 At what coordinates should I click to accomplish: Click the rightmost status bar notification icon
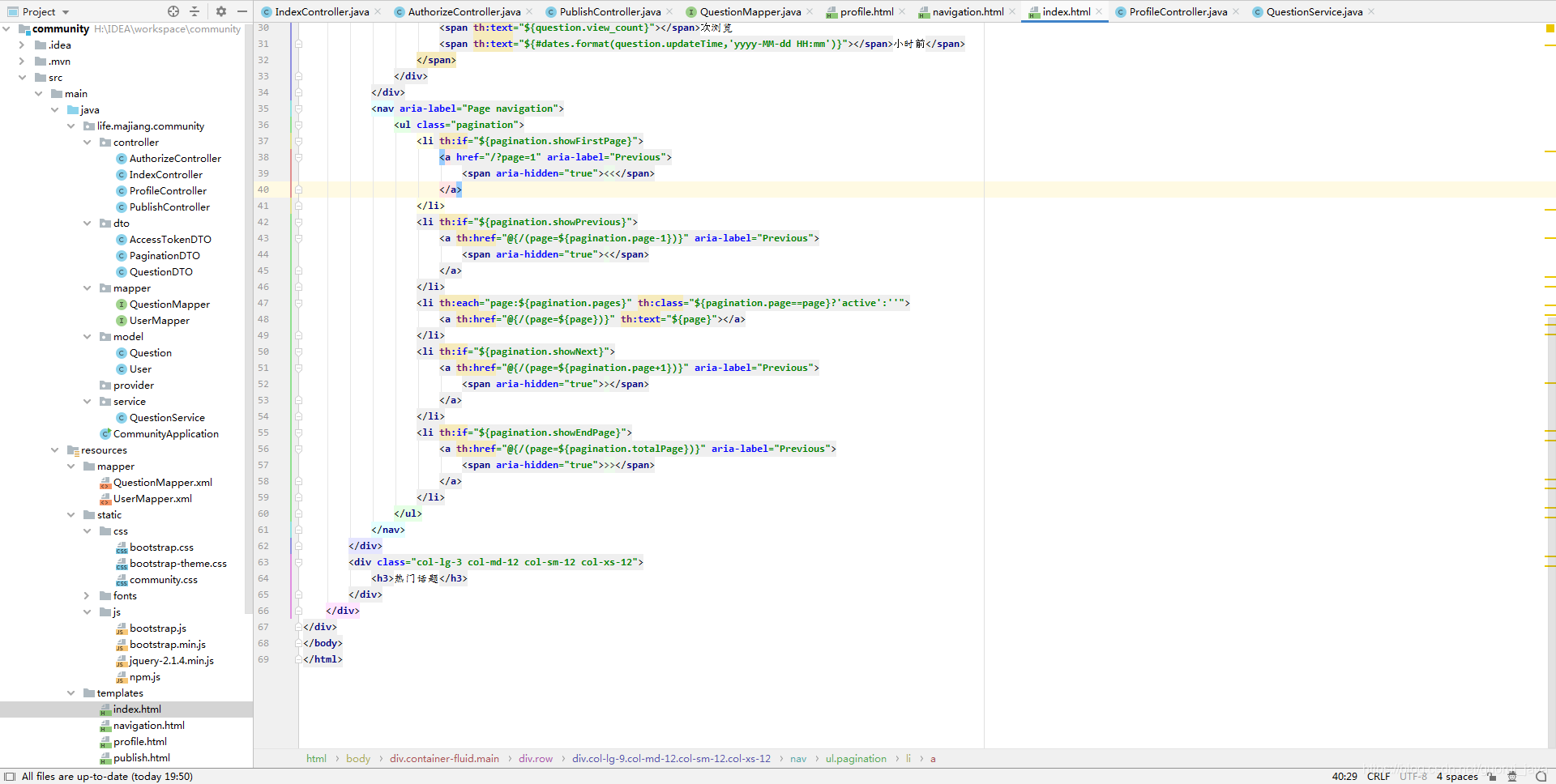point(1541,776)
